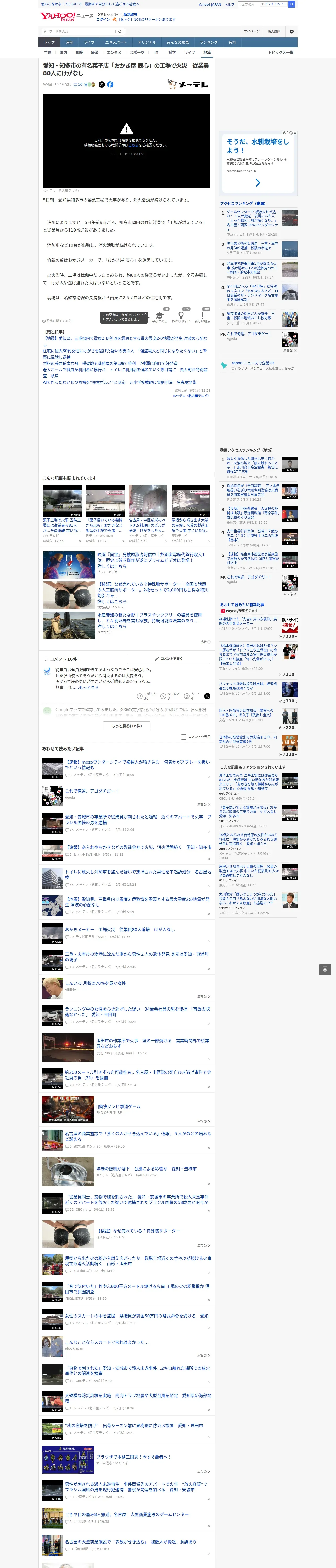Click the first commenter's avatar
The image size is (336, 1568).
[47, 671]
